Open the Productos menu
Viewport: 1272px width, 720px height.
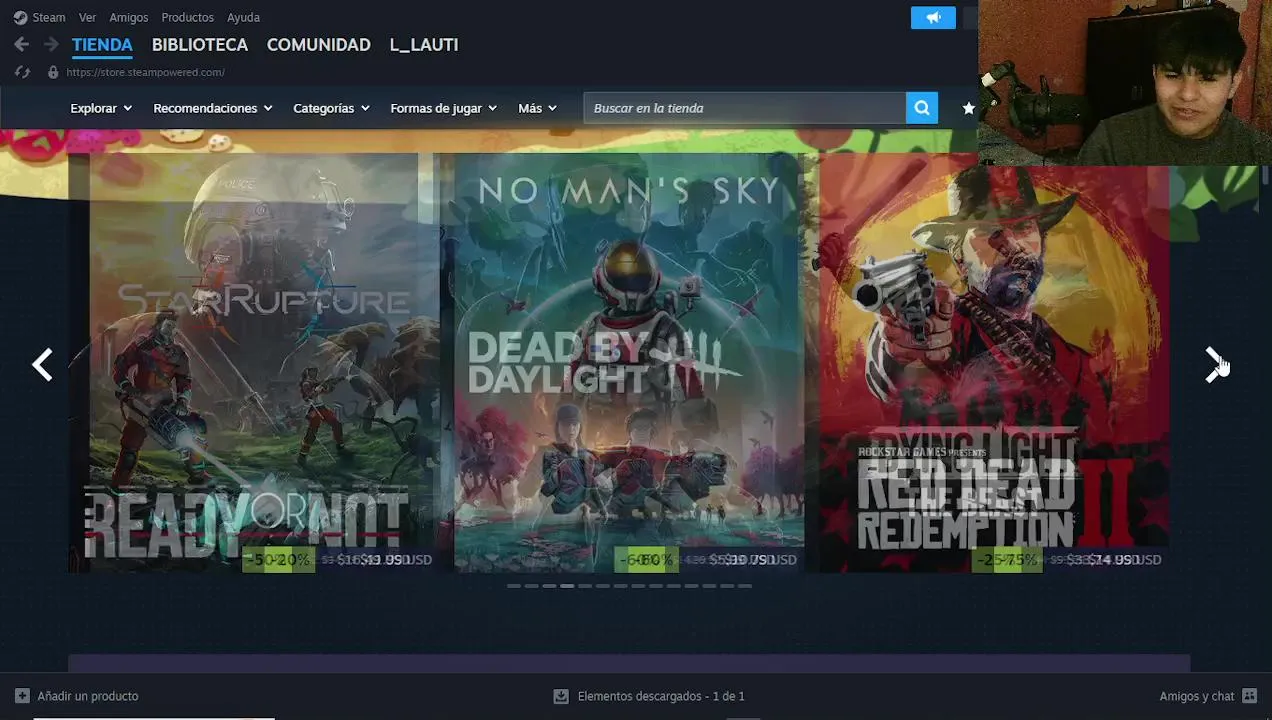coord(187,17)
